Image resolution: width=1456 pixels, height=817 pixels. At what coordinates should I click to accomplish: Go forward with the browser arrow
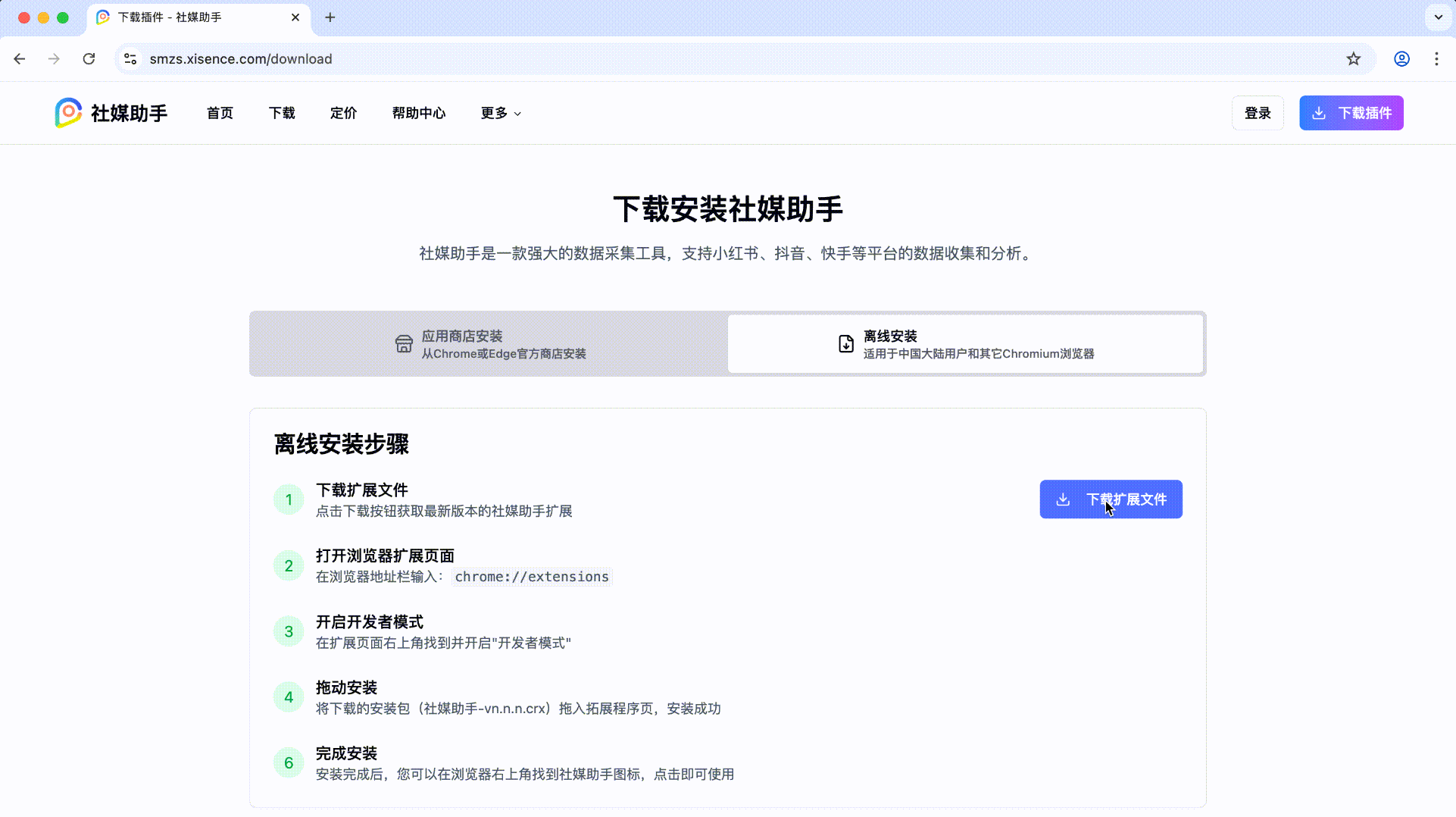tap(54, 59)
